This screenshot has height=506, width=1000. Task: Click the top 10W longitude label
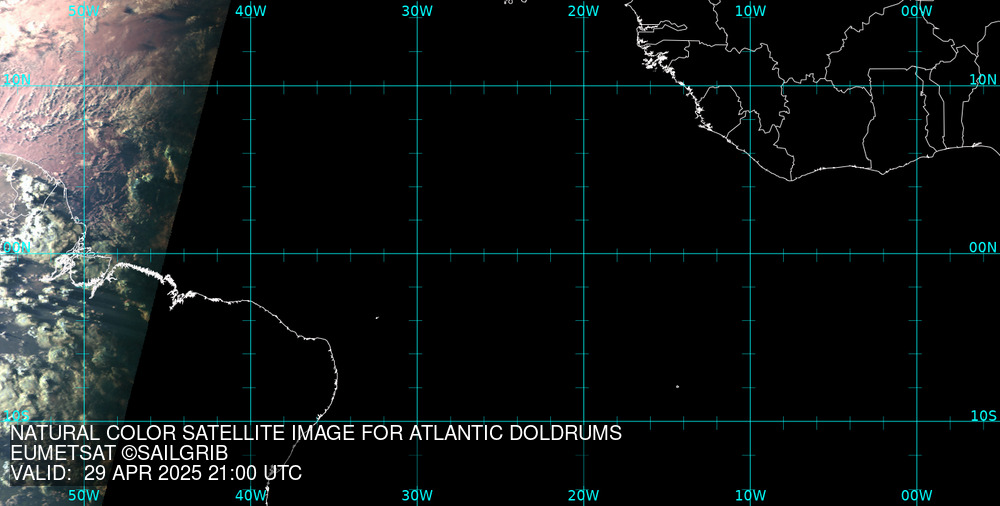750,11
